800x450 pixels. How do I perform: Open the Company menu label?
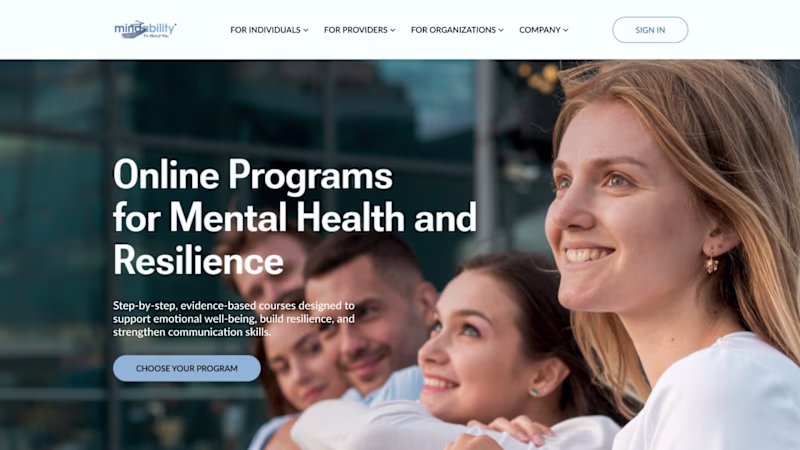(x=540, y=30)
